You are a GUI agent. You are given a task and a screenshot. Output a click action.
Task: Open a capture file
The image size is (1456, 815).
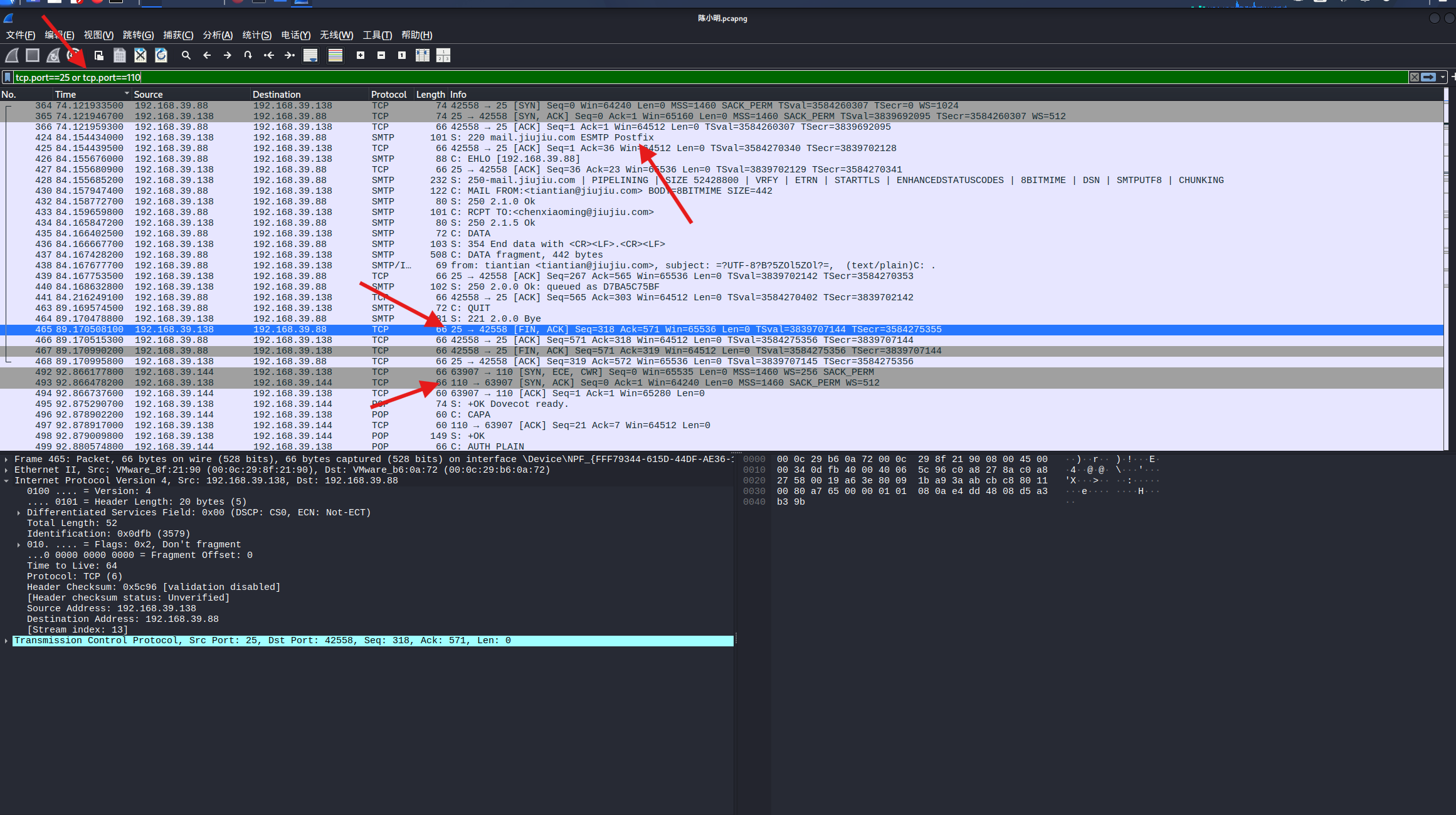click(98, 56)
